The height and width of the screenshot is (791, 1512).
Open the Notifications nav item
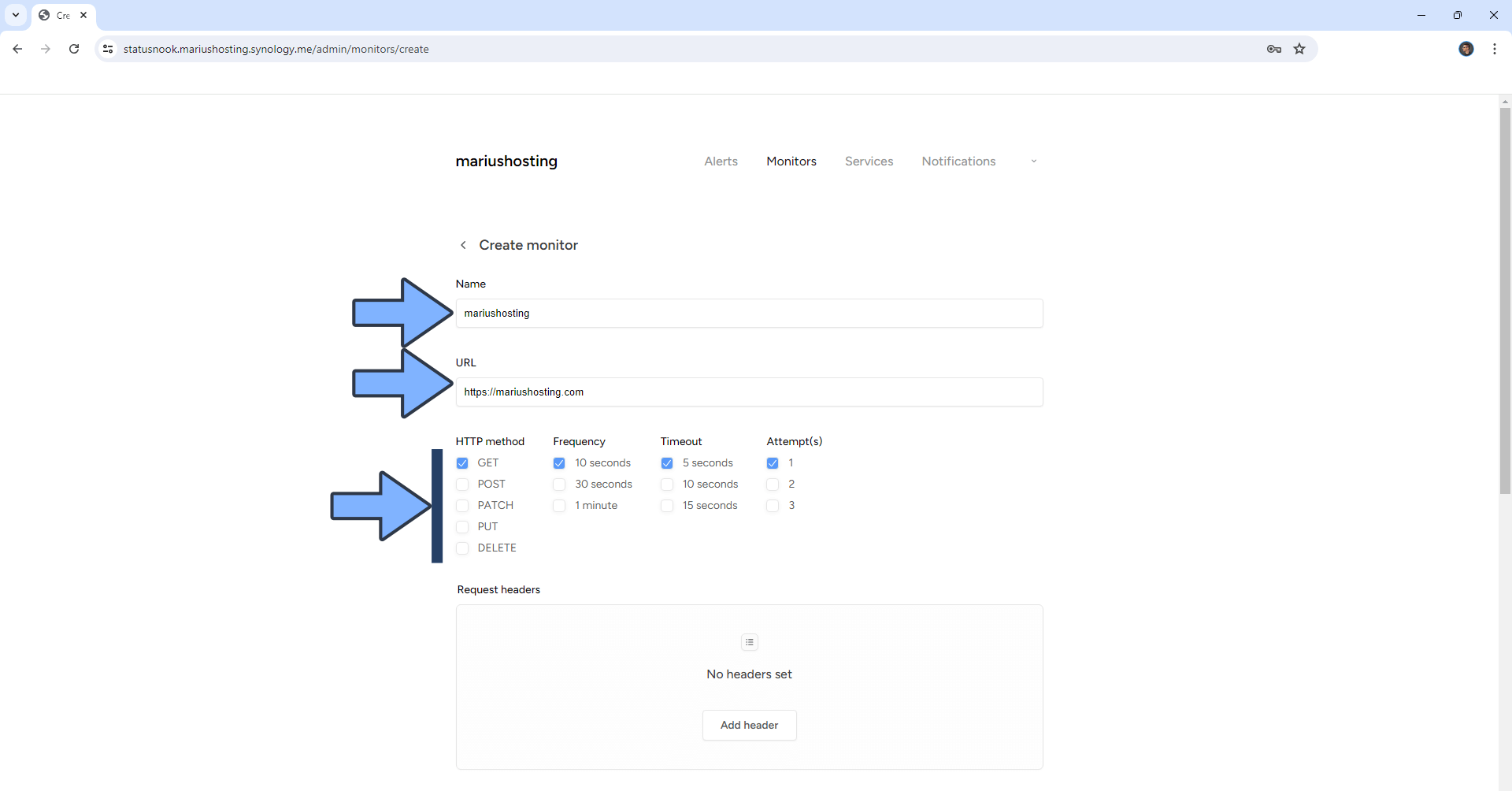click(958, 162)
